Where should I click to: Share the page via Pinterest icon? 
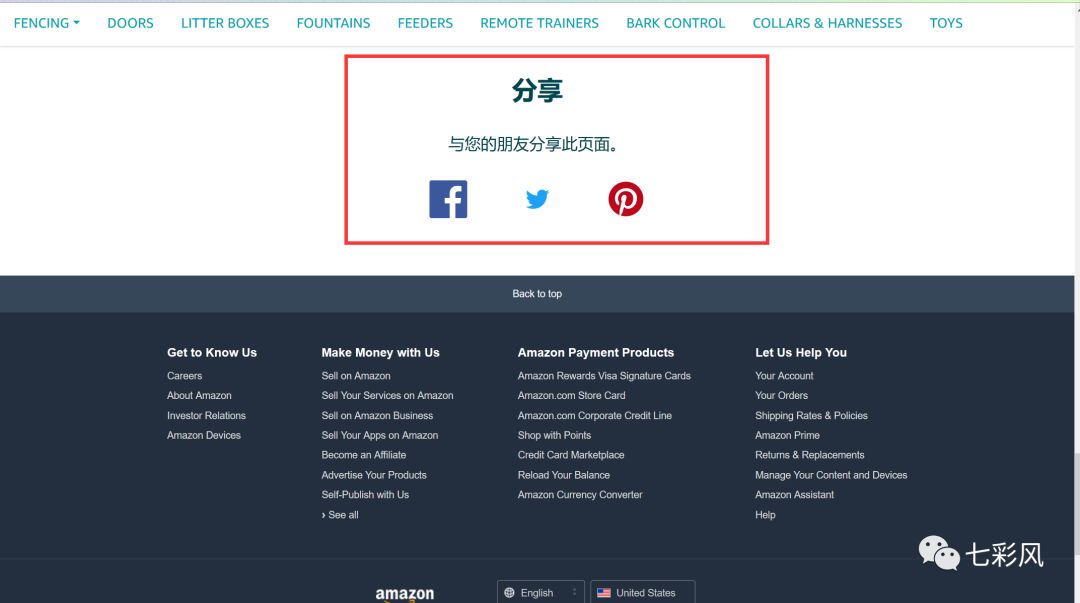(x=625, y=199)
